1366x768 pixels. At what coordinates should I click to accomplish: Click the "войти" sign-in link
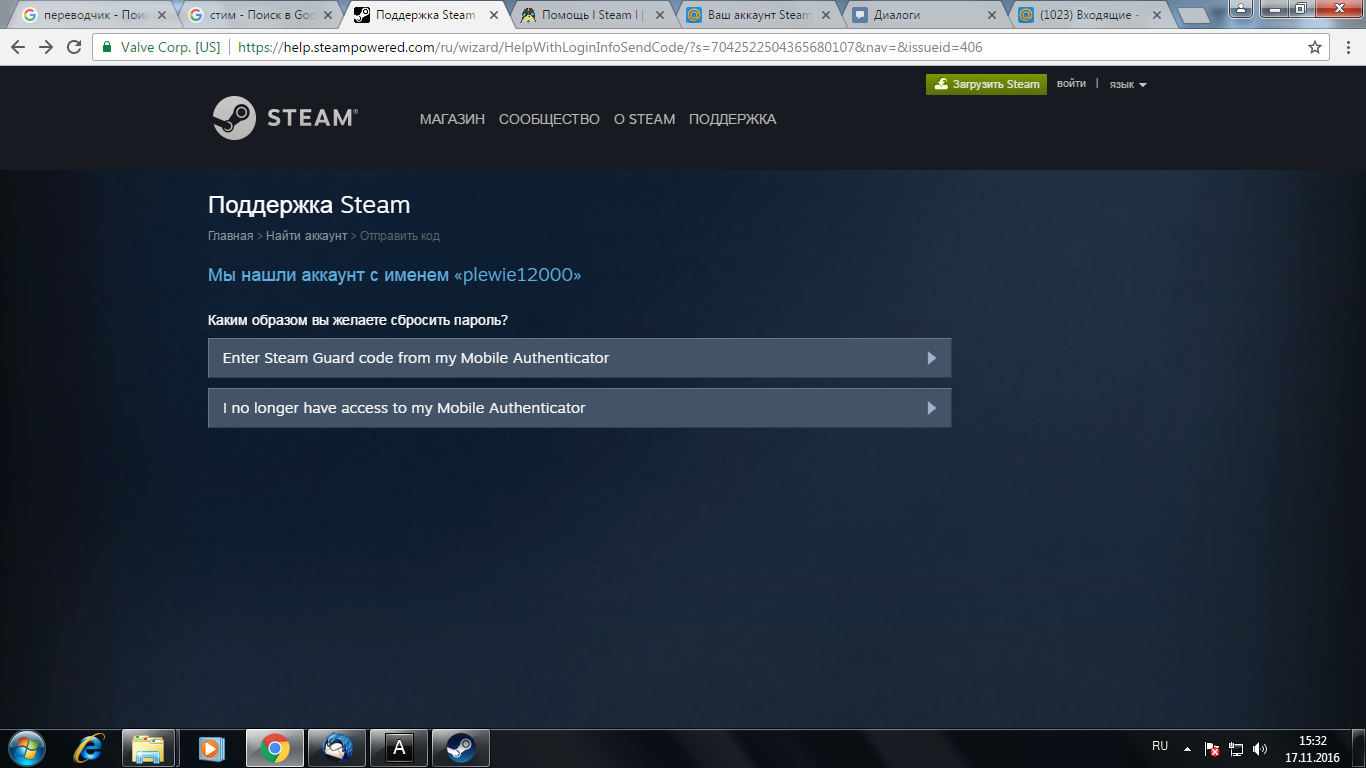tap(1071, 84)
